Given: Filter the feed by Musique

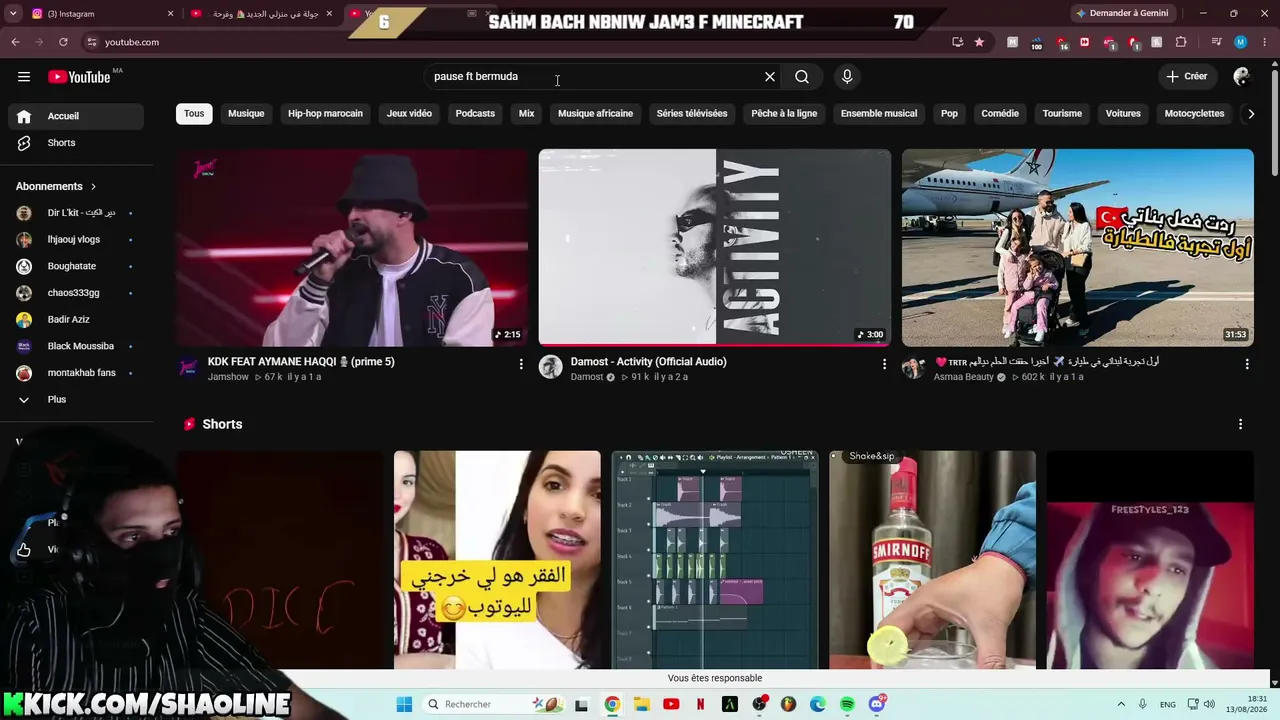Looking at the screenshot, I should pos(246,113).
